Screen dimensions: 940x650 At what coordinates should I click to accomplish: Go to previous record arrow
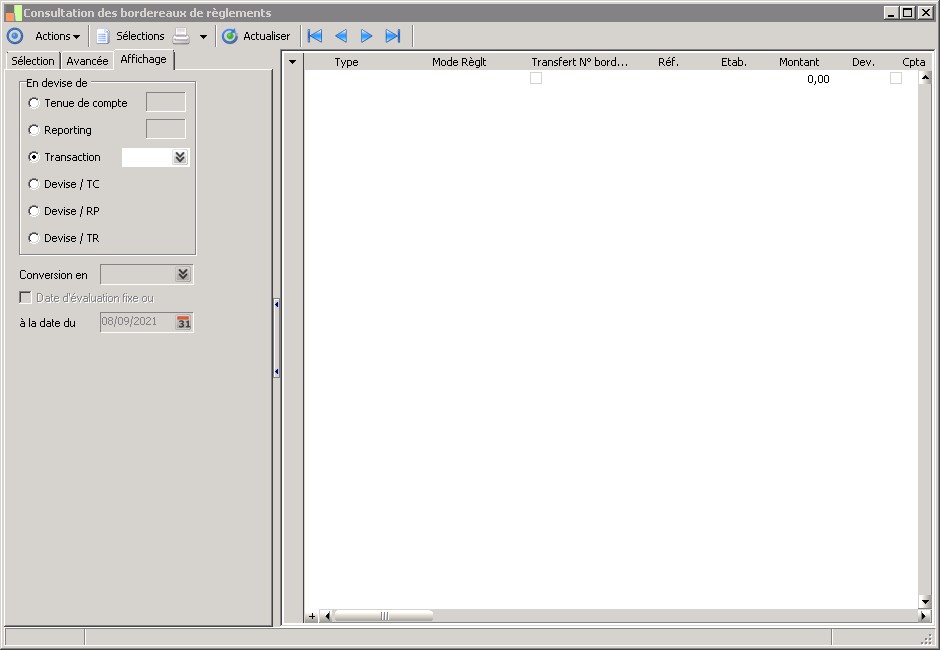(341, 36)
